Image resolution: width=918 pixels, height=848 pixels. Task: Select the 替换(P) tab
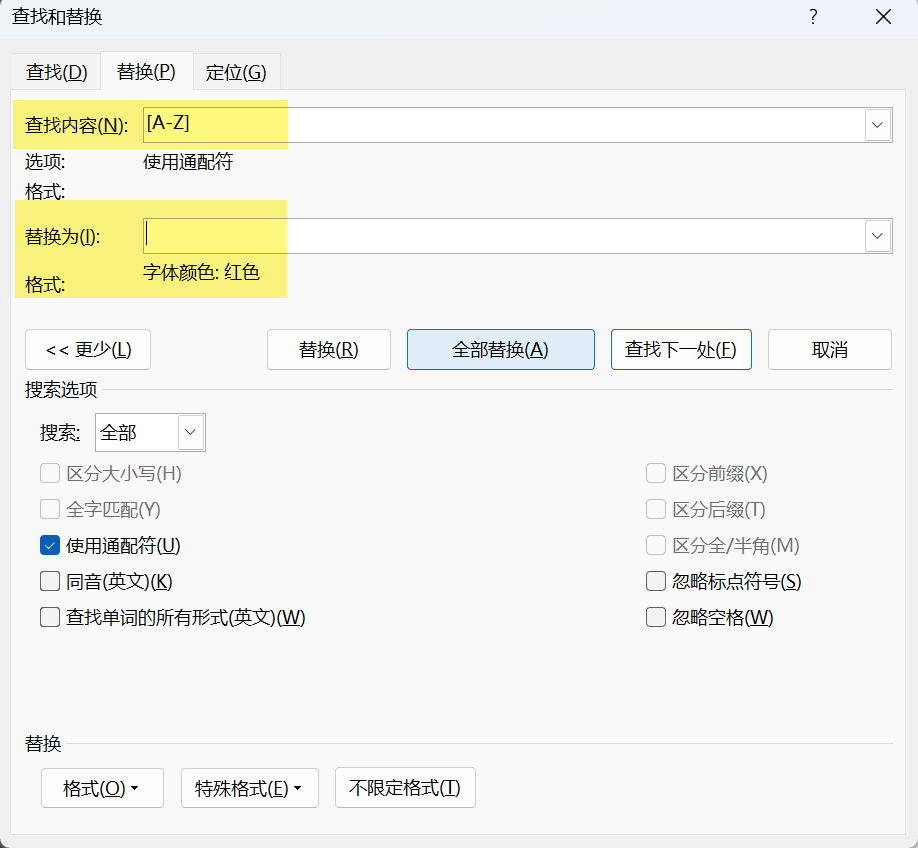[146, 71]
